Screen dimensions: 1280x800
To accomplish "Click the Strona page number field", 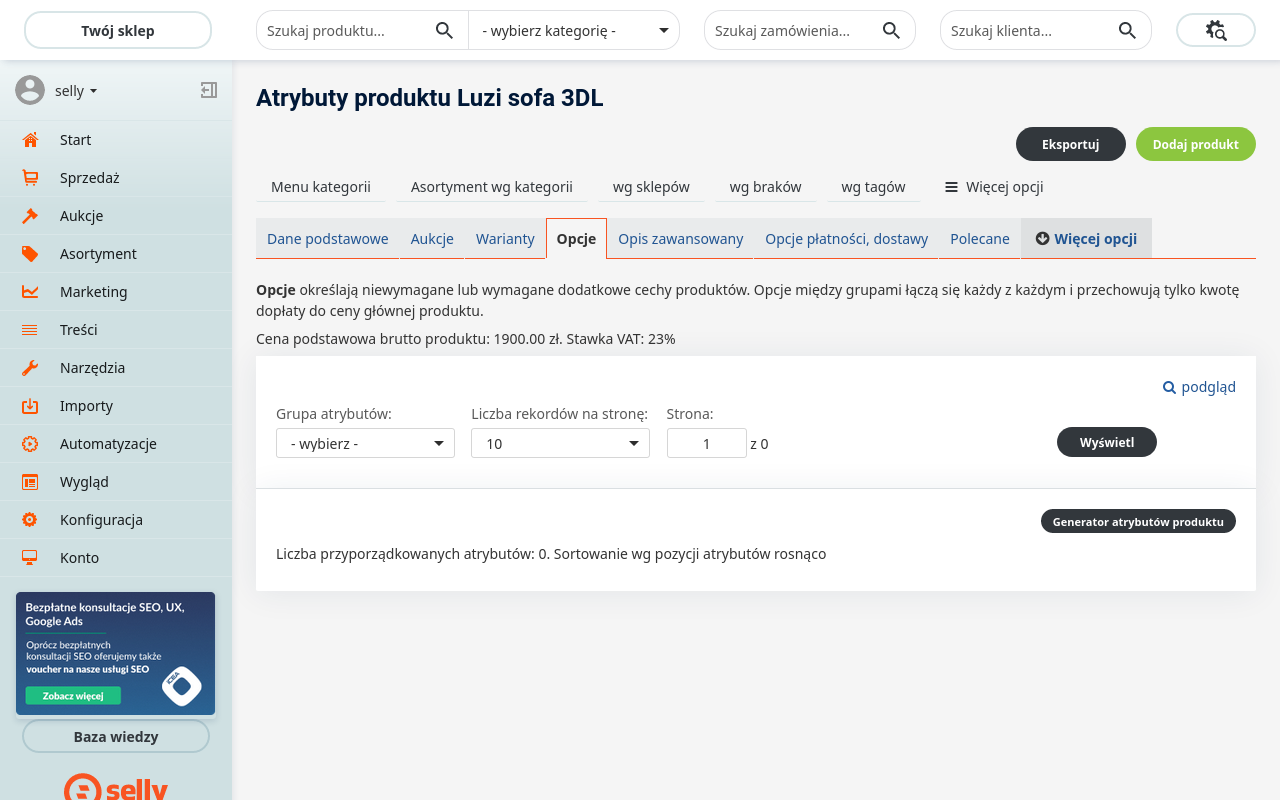I will click(x=706, y=443).
